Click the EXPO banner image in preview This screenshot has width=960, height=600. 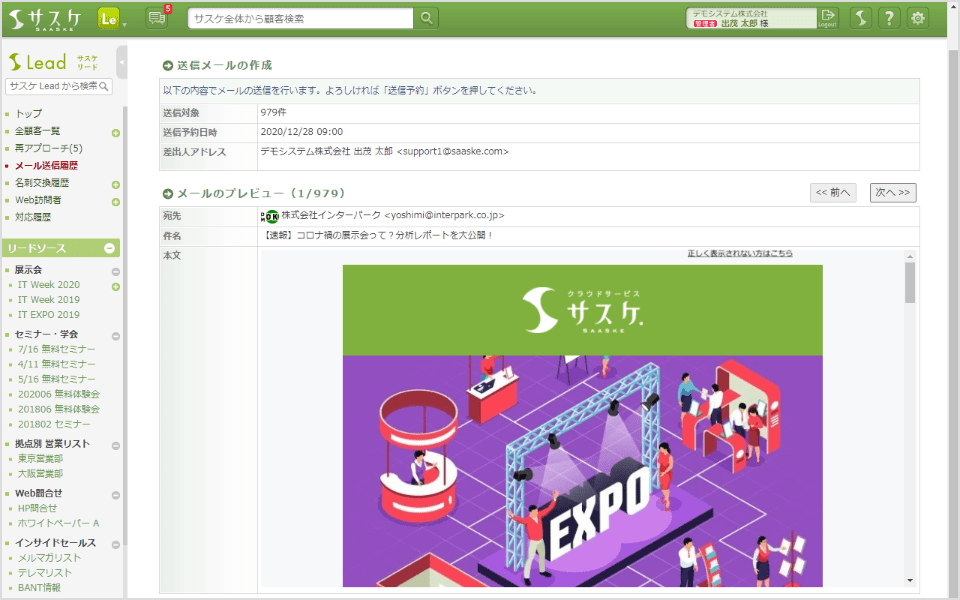point(583,471)
